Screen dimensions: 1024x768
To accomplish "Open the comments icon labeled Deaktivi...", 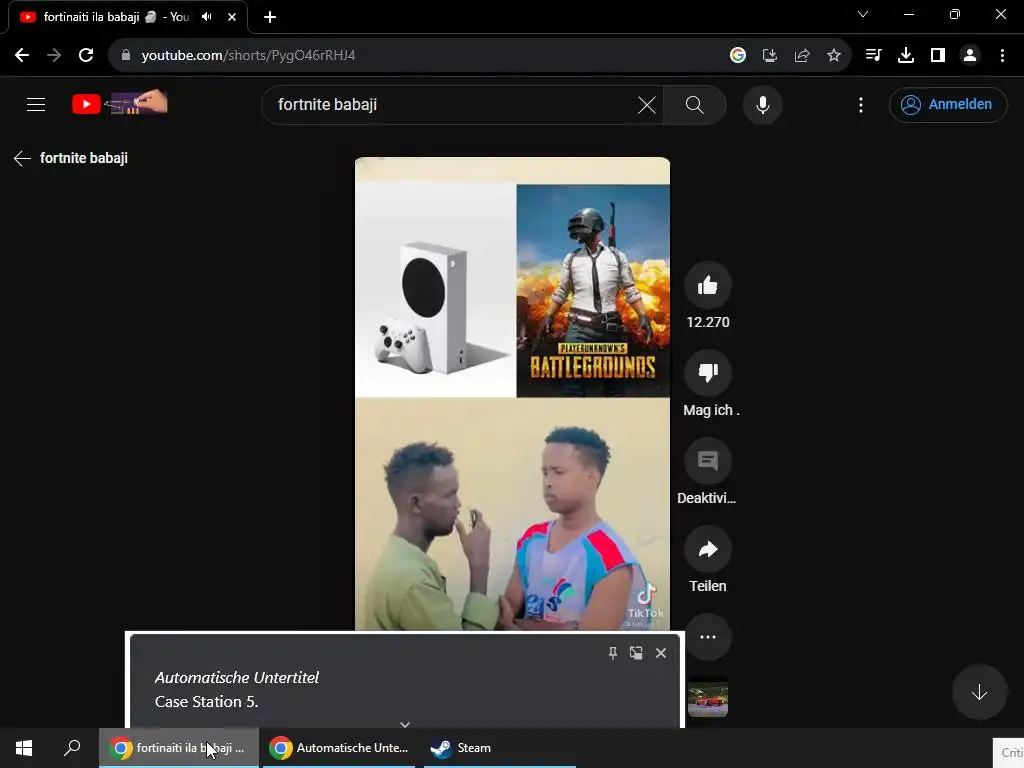I will tap(708, 461).
